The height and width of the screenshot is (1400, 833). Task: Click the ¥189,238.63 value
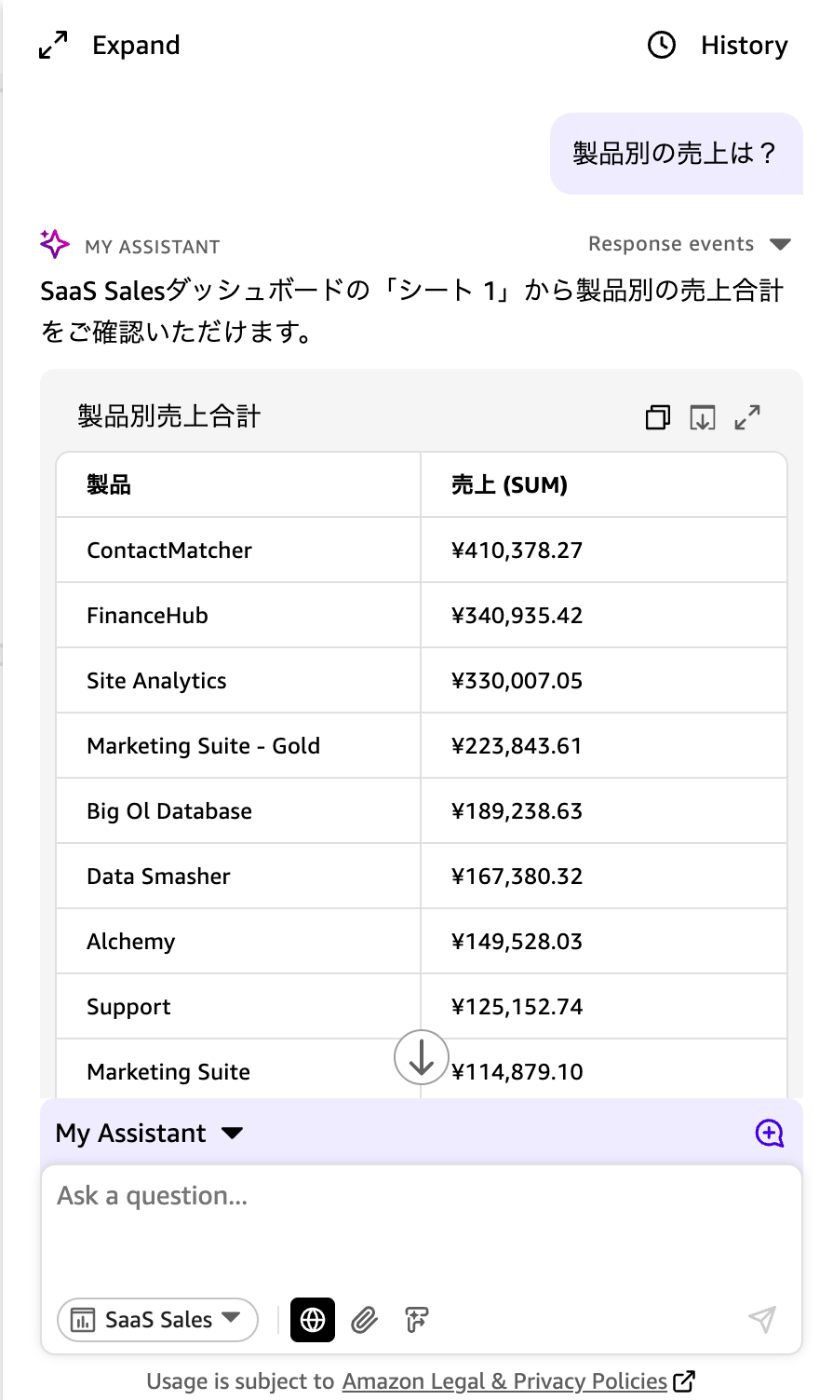tap(517, 811)
